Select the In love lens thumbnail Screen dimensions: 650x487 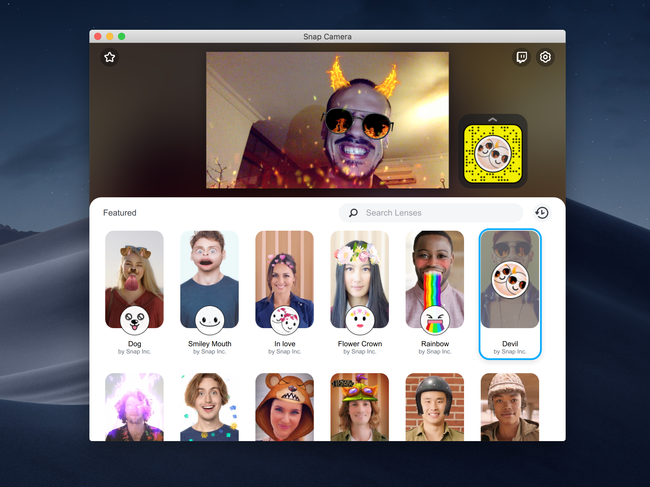tap(284, 279)
